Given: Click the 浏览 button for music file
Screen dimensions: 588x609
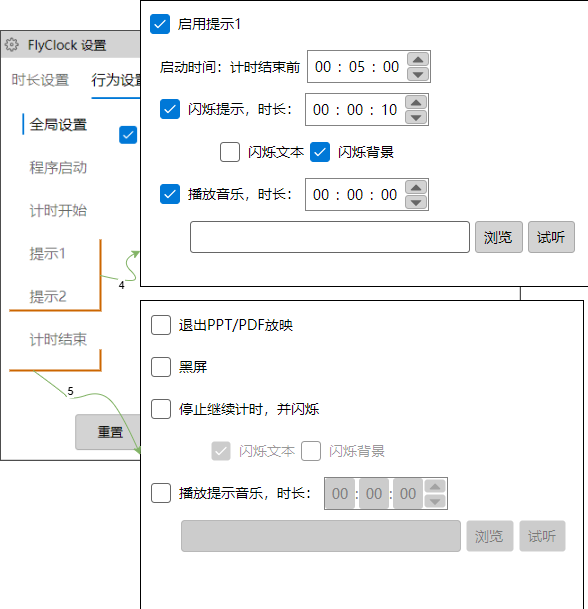Looking at the screenshot, I should (x=499, y=237).
